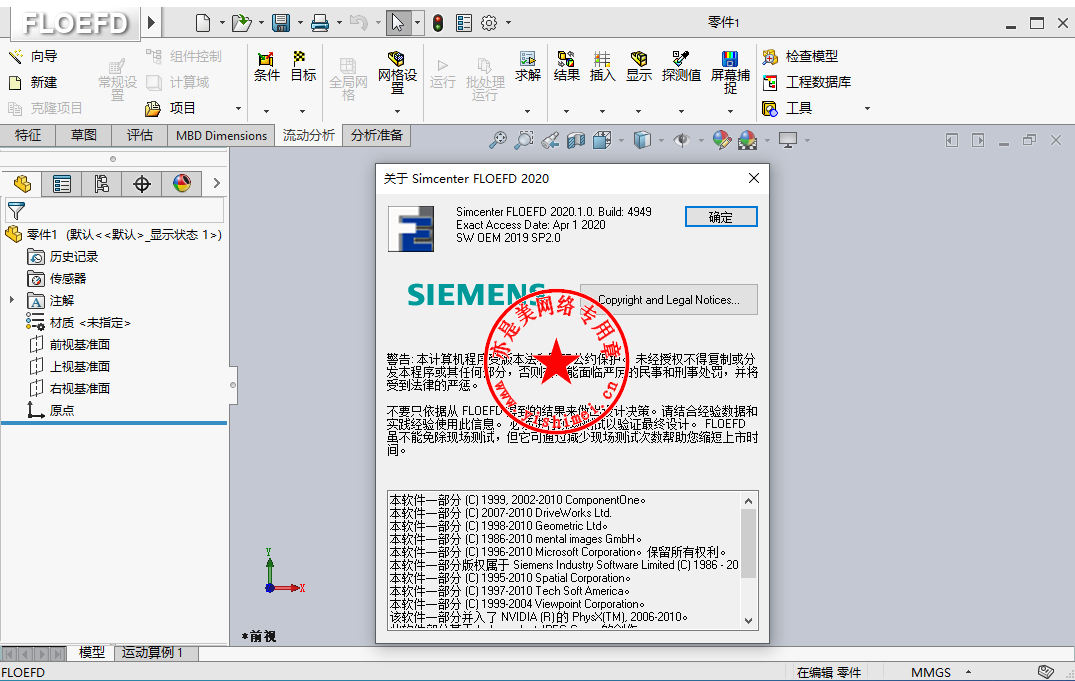1075x681 pixels.
Task: Click the Open file icon
Action: 241,23
